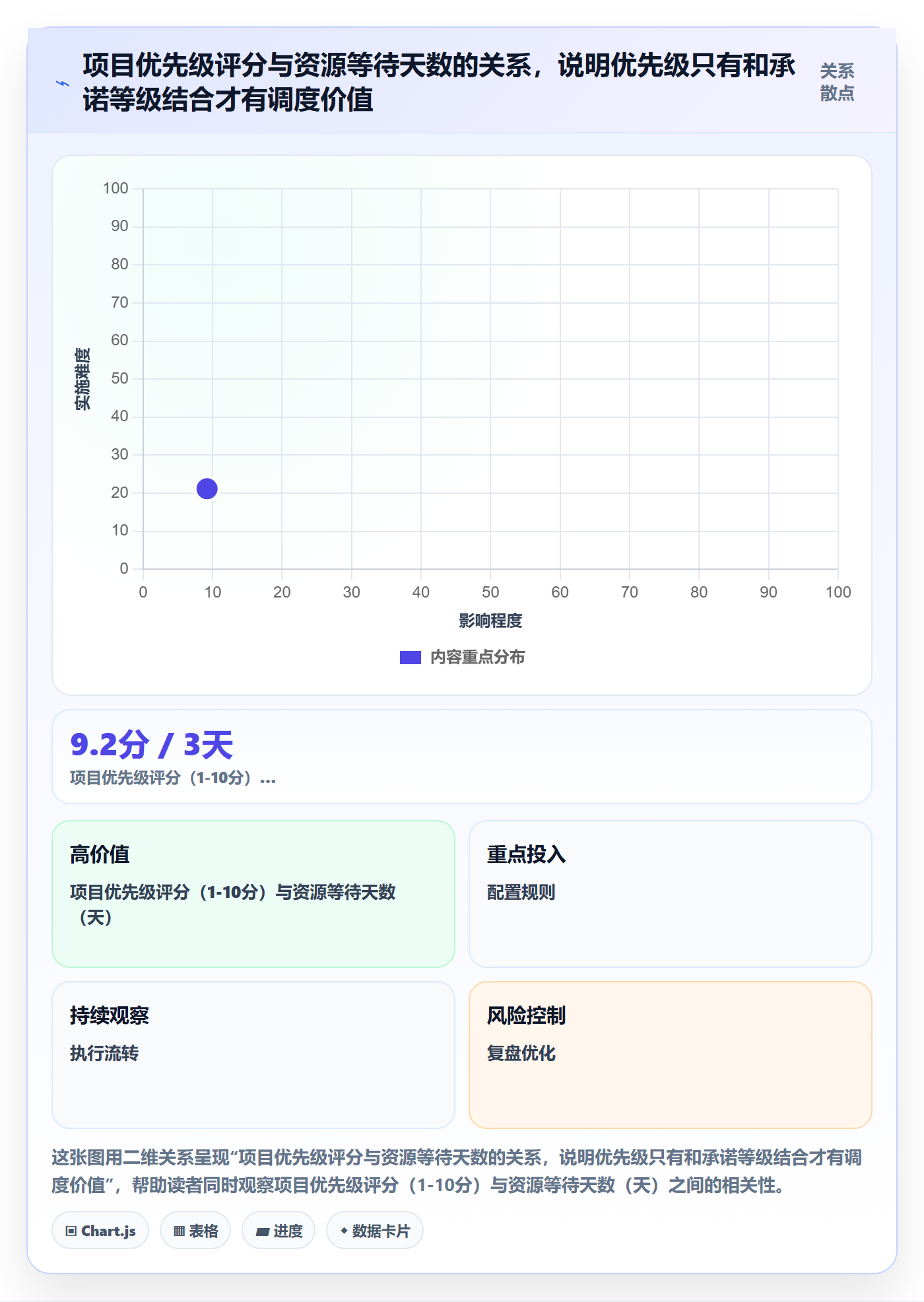Click the 进度 tag chip

(279, 1231)
